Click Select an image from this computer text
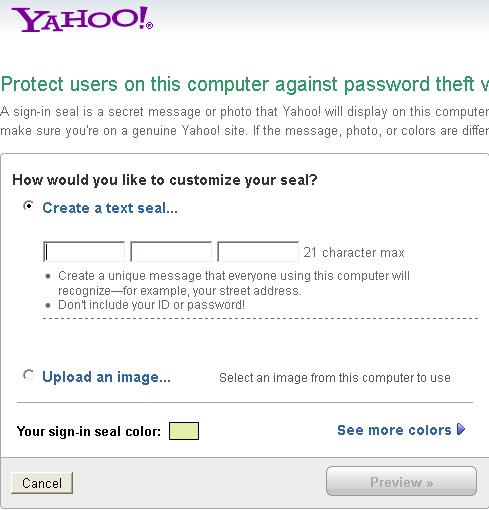 pos(335,378)
